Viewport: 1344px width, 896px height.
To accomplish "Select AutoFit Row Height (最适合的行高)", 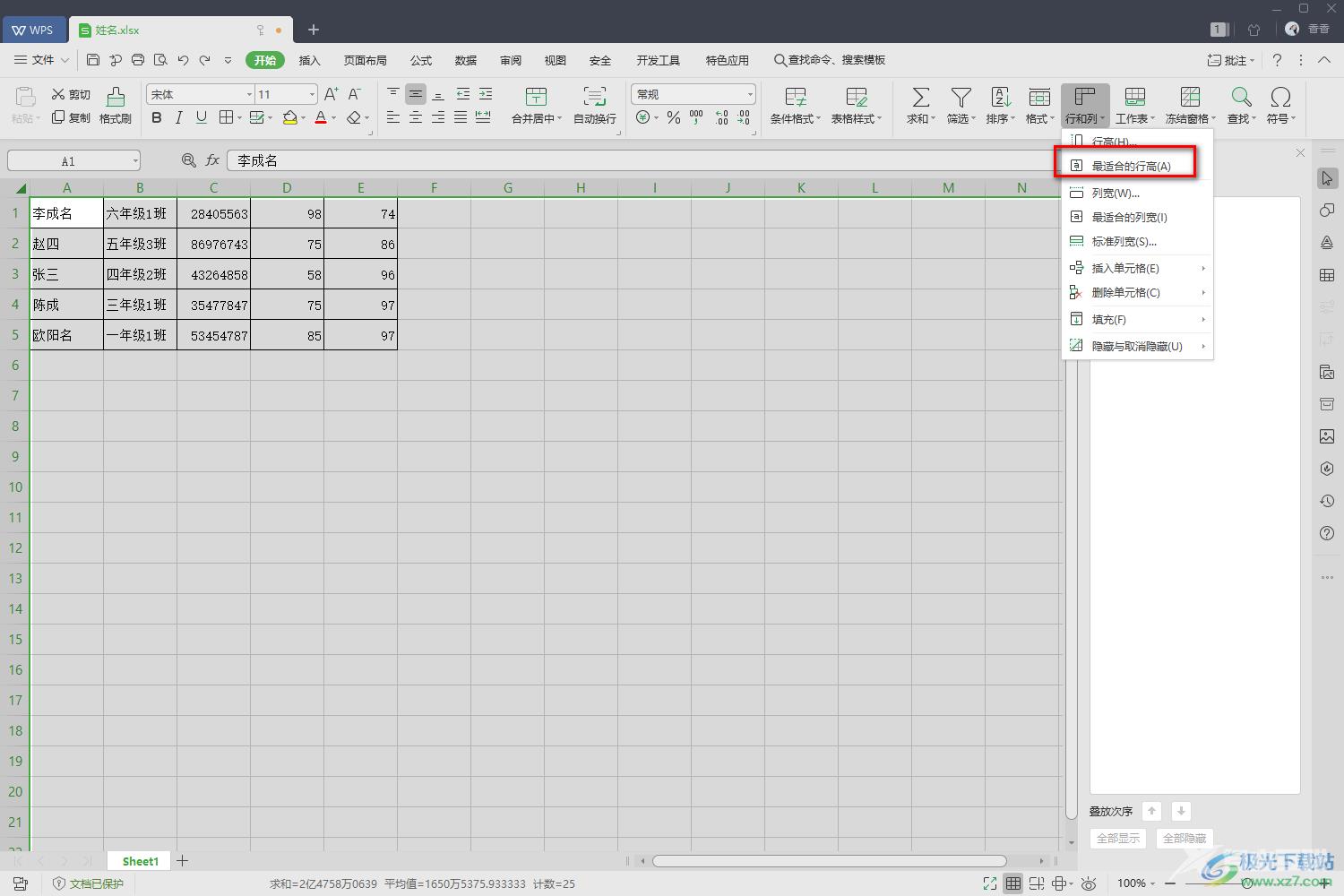I will (x=1131, y=166).
